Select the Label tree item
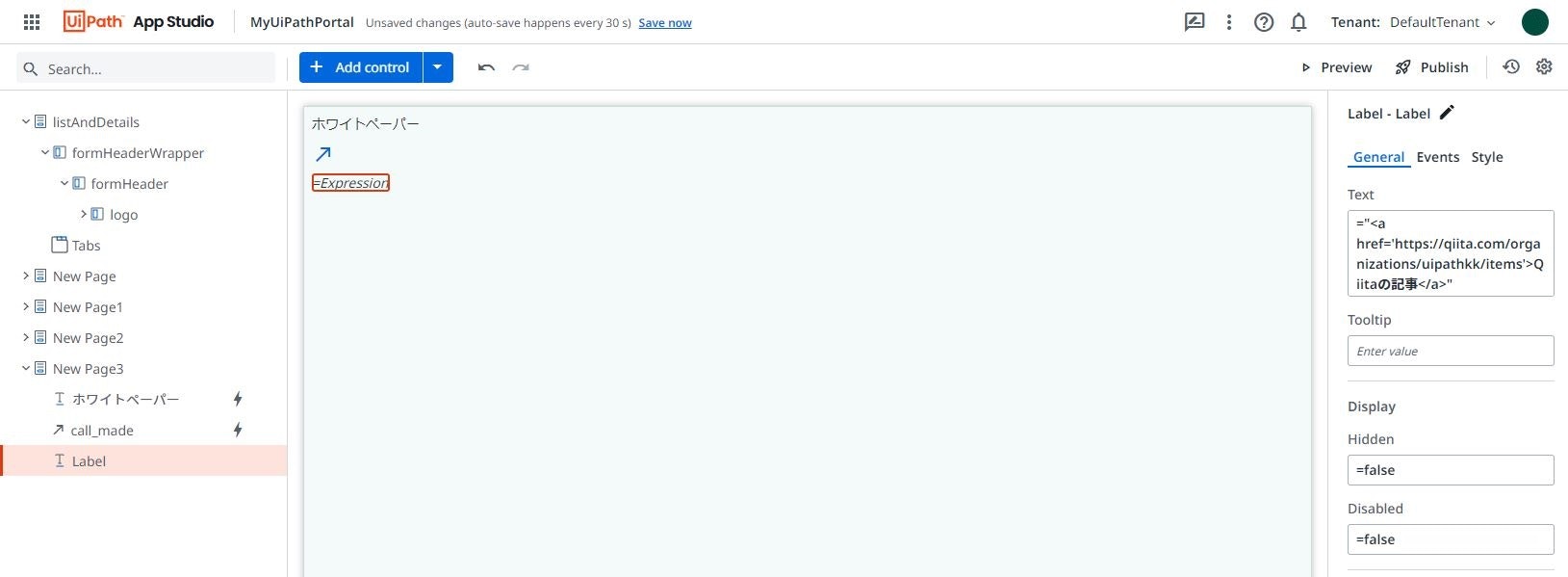This screenshot has width=1568, height=577. pos(144,460)
